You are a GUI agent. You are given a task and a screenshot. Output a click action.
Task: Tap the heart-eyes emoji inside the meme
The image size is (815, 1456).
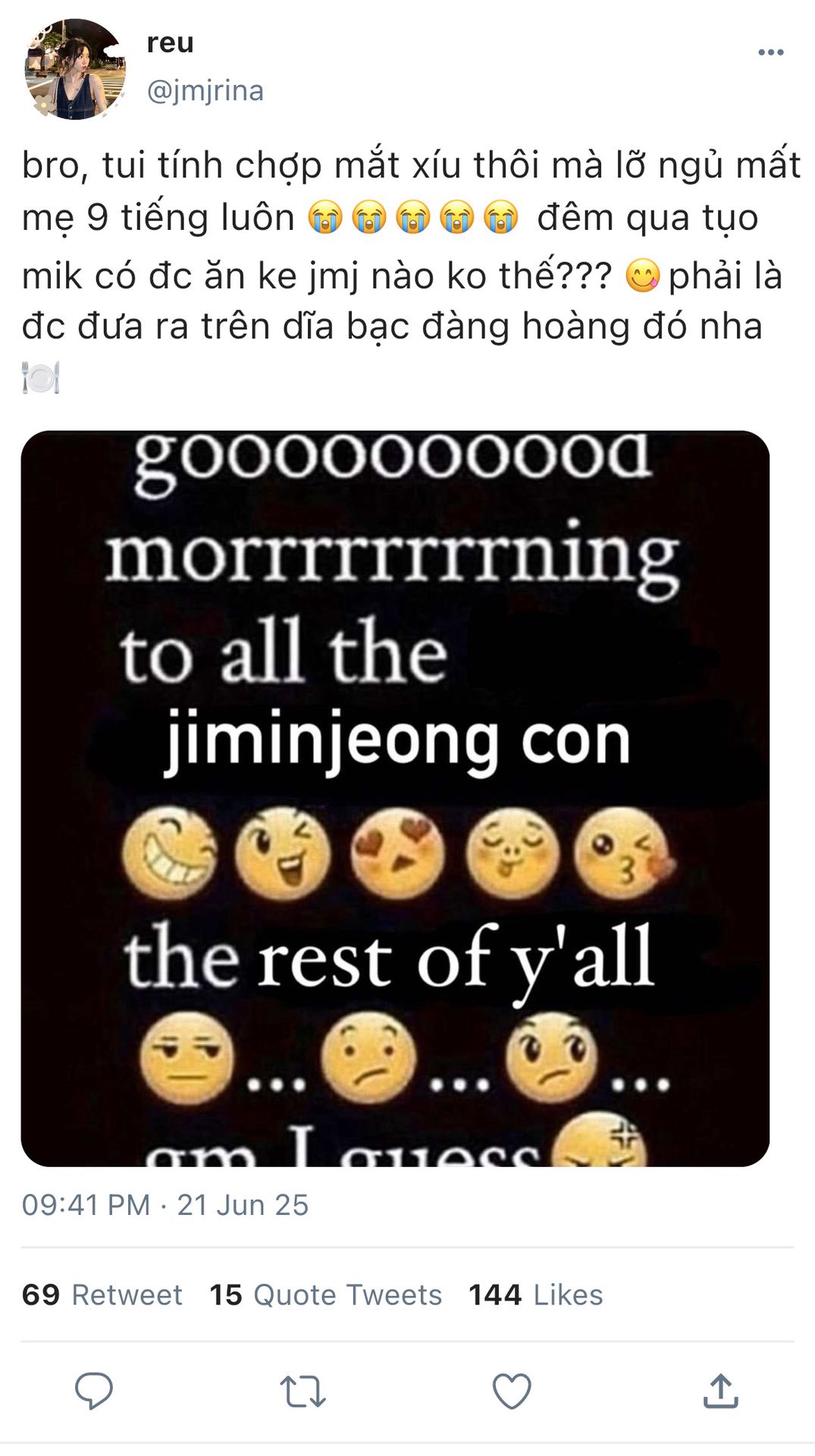pyautogui.click(x=397, y=853)
